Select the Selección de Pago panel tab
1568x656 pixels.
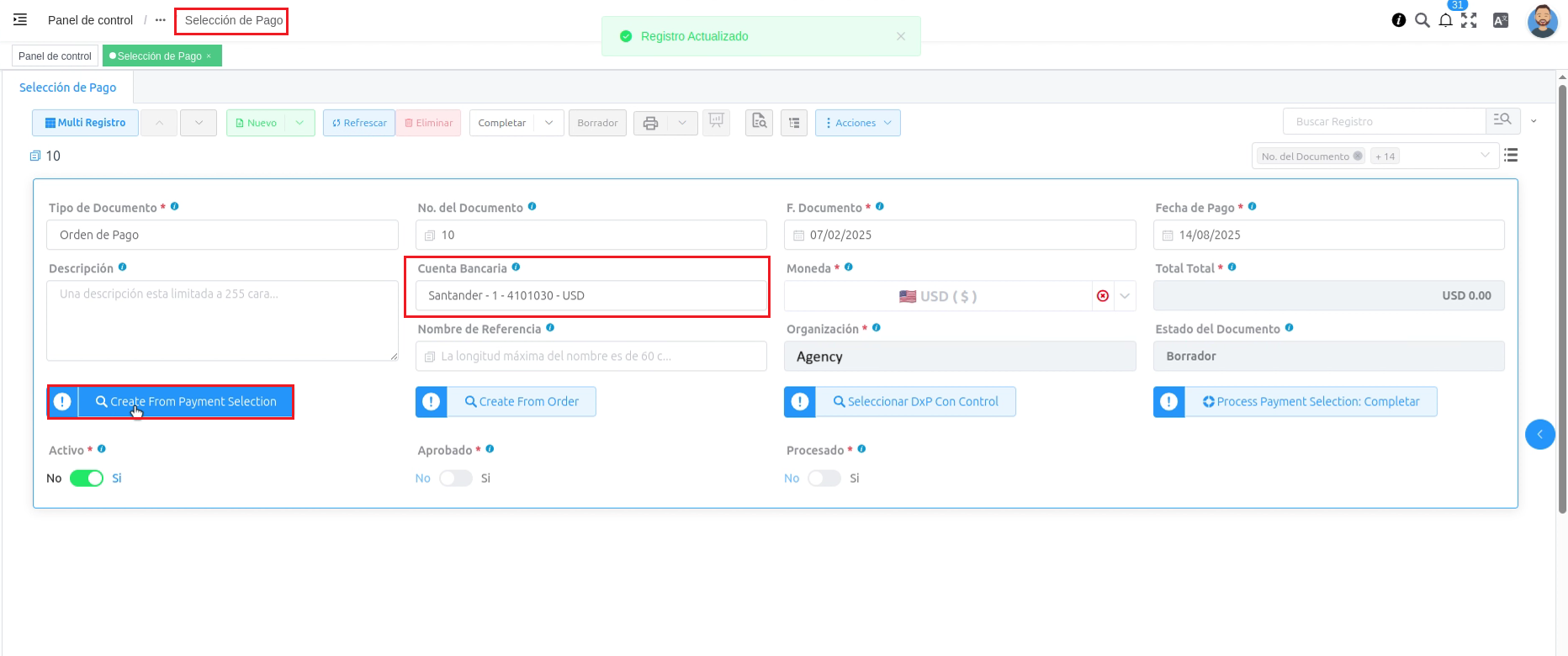pyautogui.click(x=67, y=87)
